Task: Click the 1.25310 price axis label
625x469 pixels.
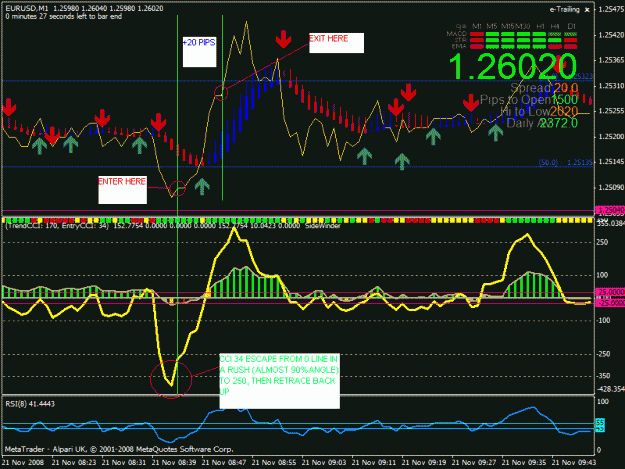Action: pyautogui.click(x=610, y=86)
